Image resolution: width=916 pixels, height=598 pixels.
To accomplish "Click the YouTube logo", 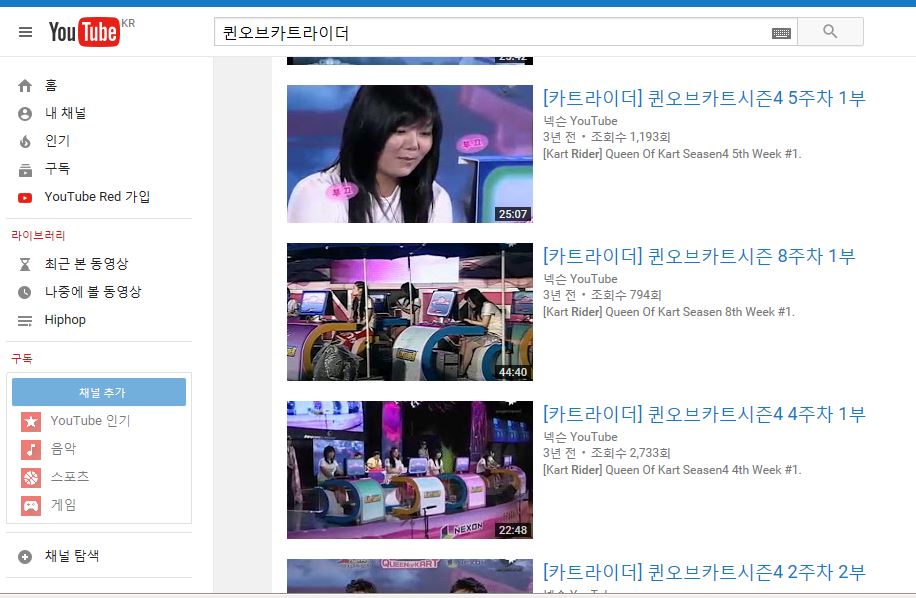I will [84, 32].
